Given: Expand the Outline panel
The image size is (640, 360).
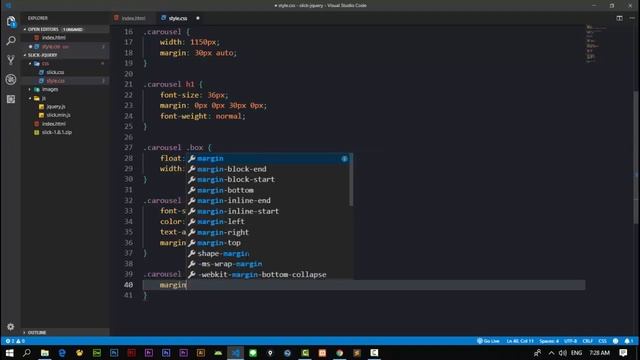Looking at the screenshot, I should pyautogui.click(x=64, y=332).
